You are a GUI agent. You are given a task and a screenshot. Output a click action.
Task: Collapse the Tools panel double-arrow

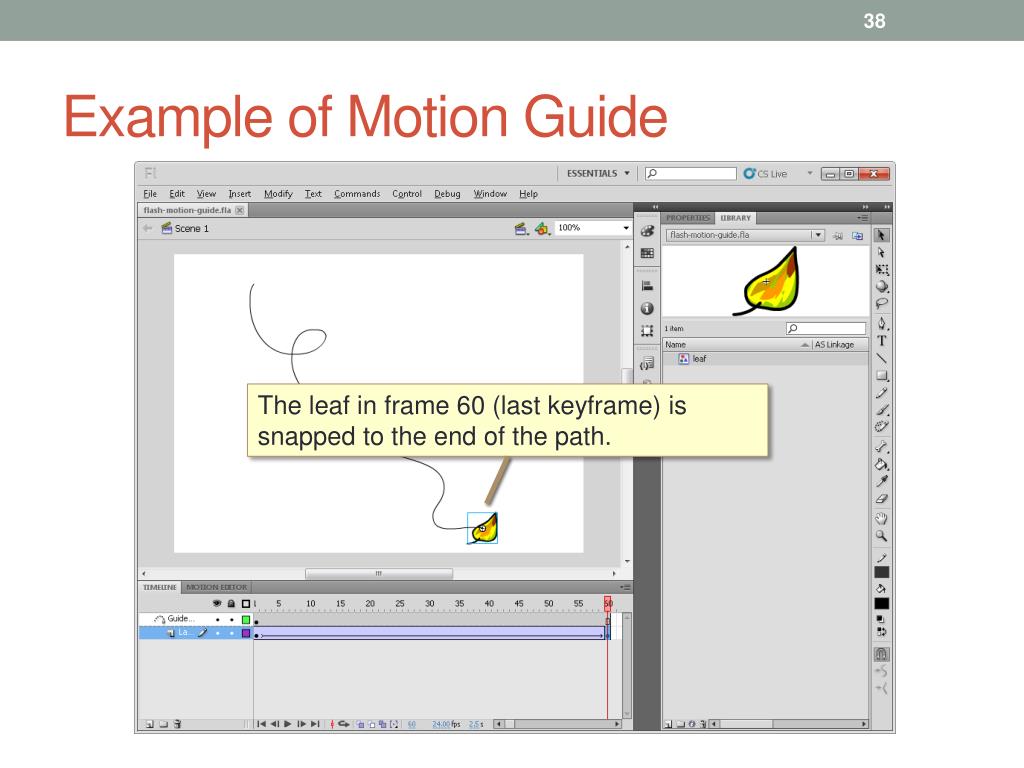click(x=887, y=207)
